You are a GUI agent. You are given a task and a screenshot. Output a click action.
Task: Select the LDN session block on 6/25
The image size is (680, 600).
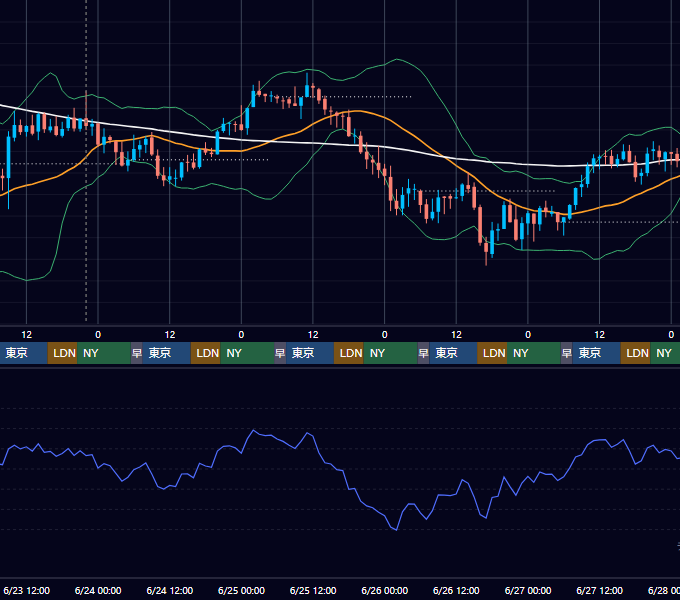click(349, 353)
